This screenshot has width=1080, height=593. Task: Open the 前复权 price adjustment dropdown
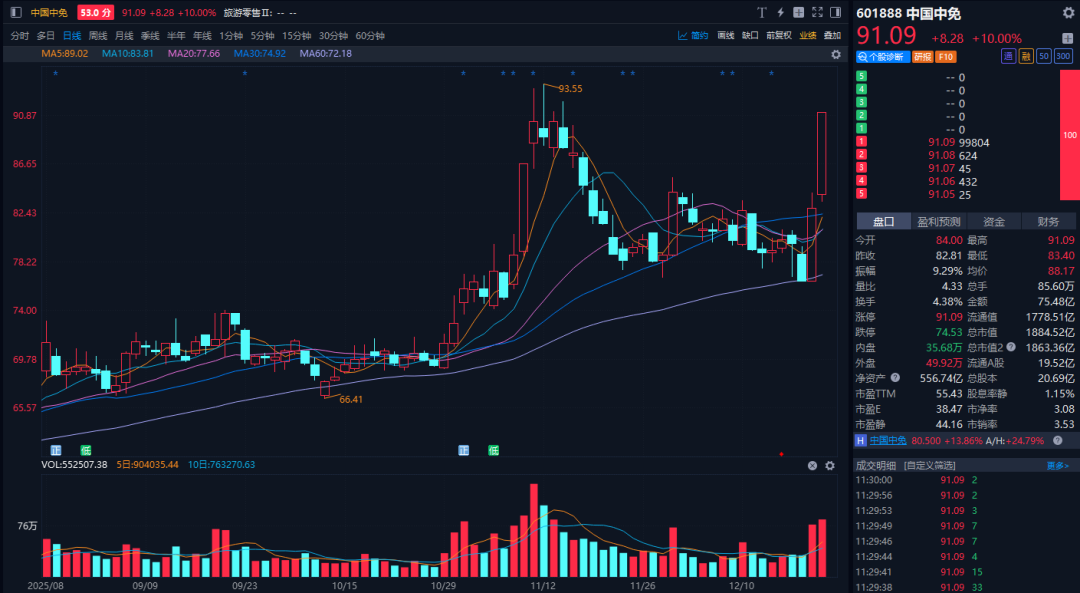point(779,35)
